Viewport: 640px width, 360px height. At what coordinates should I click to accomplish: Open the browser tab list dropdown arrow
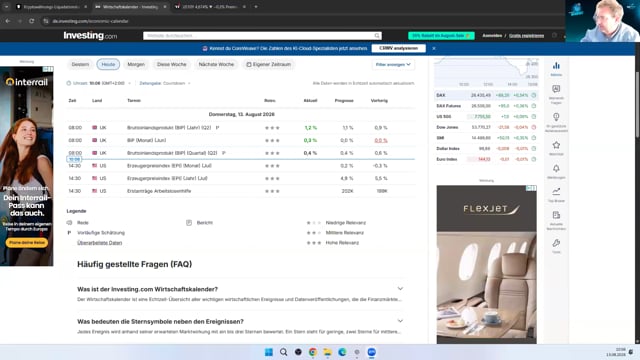tap(6, 7)
